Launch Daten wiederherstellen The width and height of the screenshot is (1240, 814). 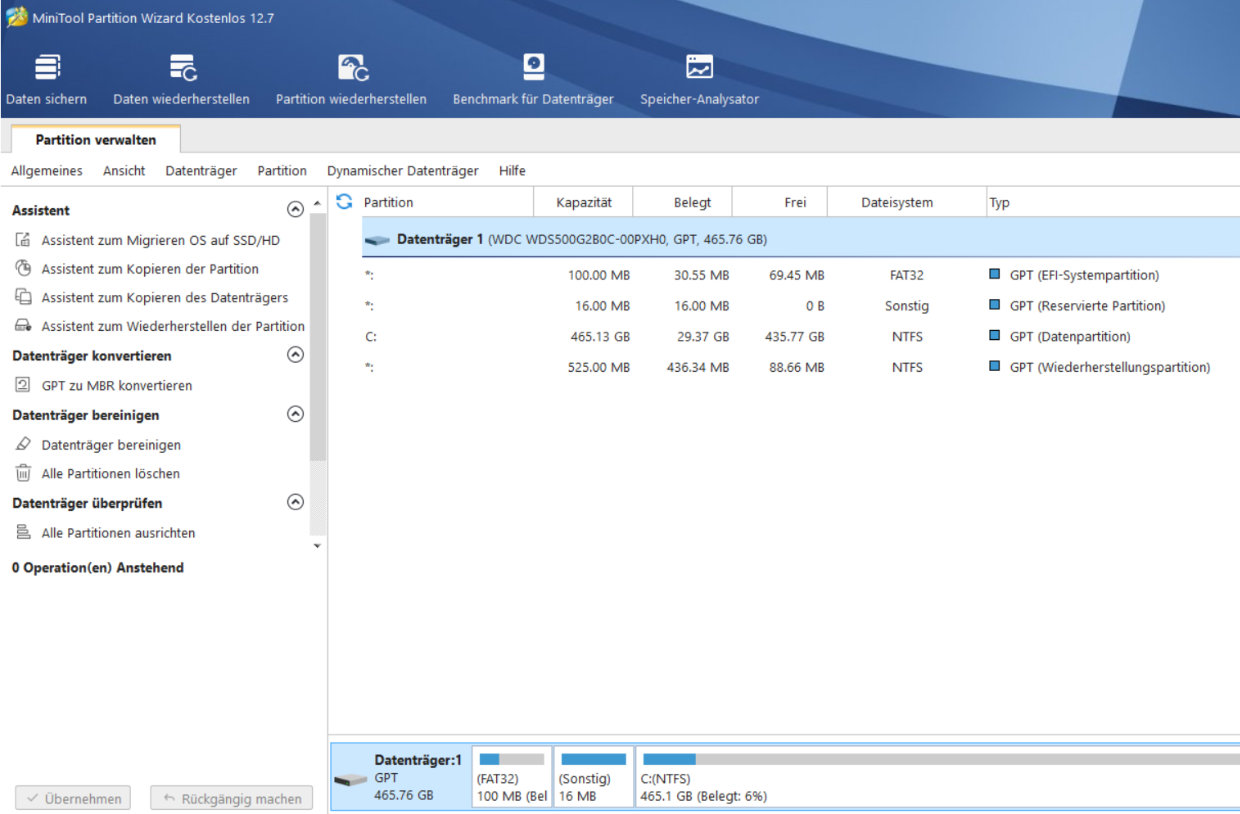click(x=181, y=80)
